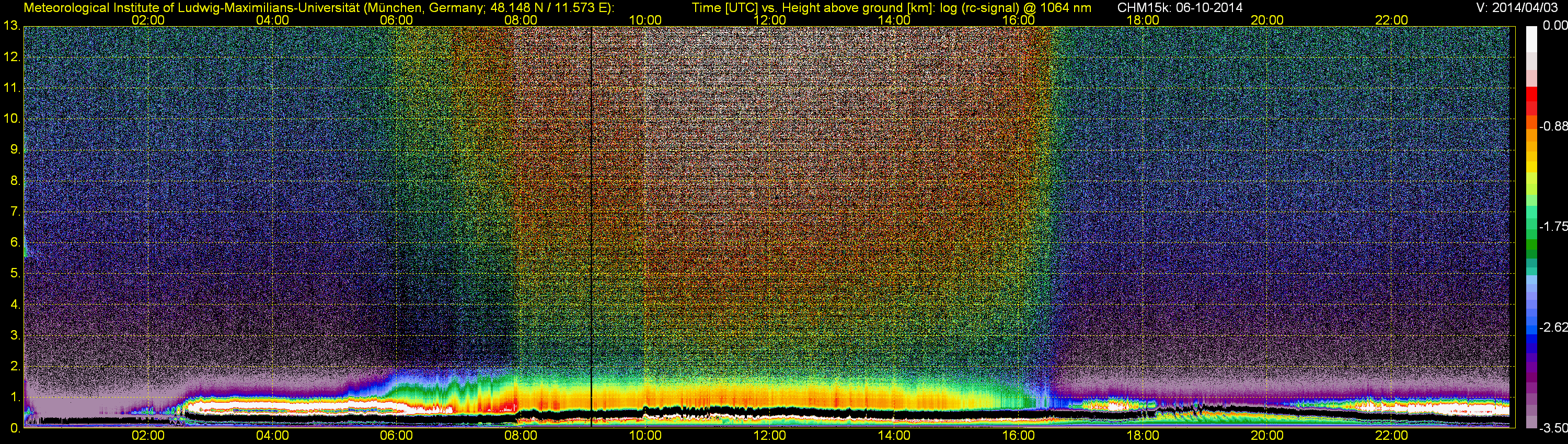Screen dimensions: 1568x444
Task: Click the 14:00 label on the top time axis
Action: [x=894, y=20]
